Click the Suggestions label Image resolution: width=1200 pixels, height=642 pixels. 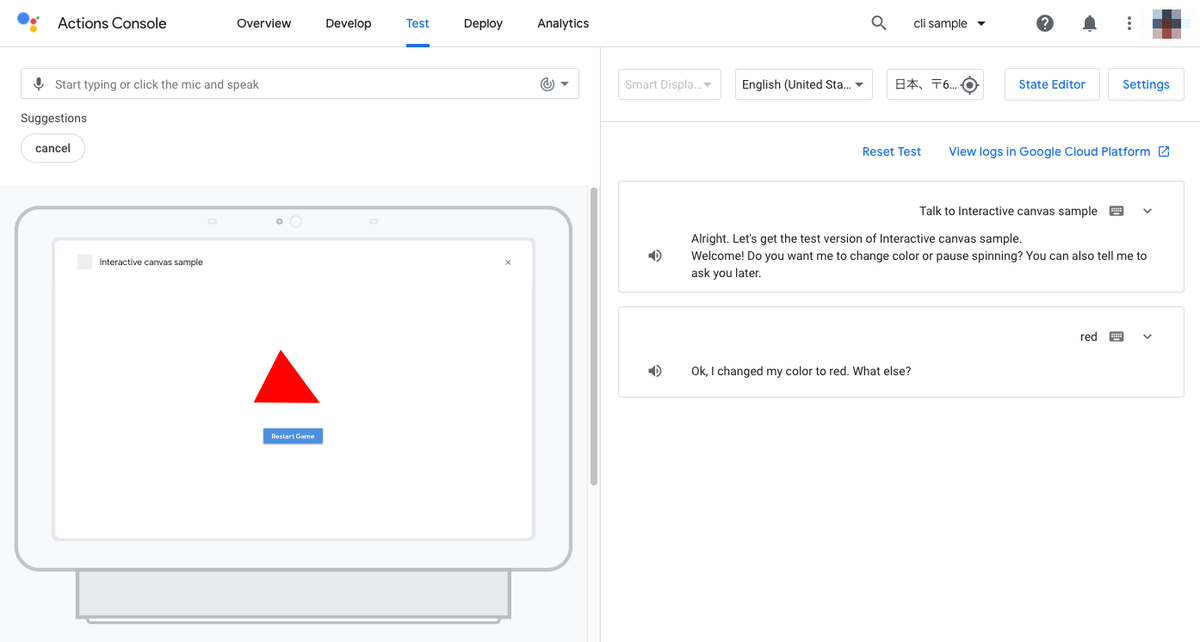(54, 118)
